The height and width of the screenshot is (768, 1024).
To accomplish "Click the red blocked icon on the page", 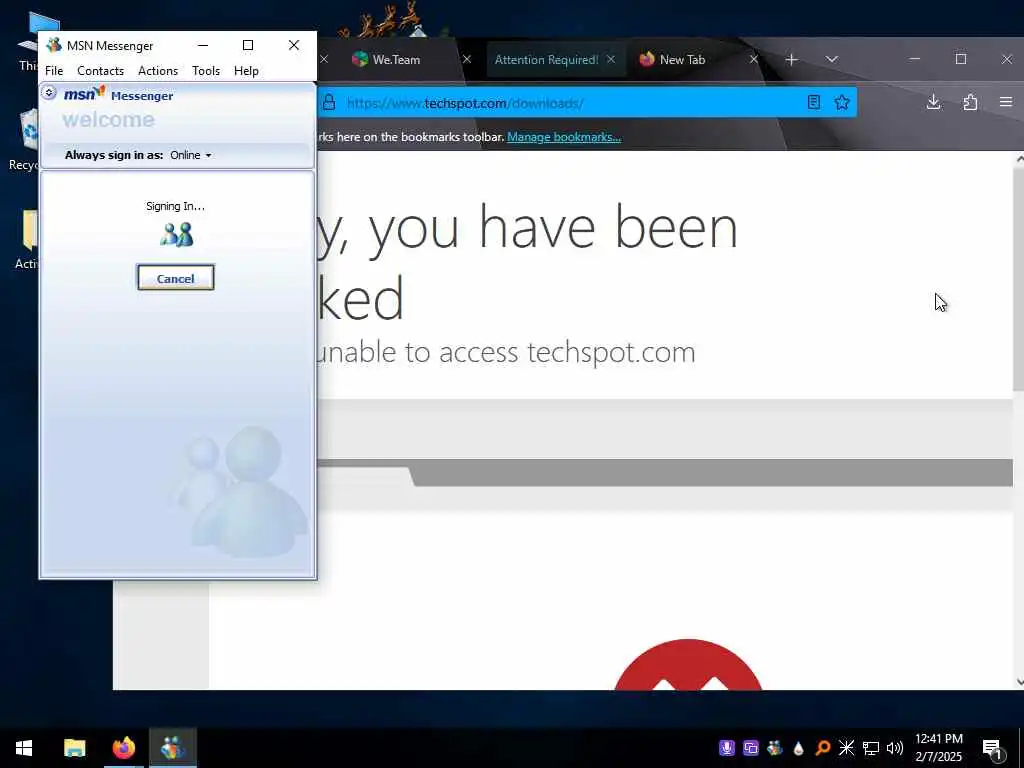I will 688,665.
